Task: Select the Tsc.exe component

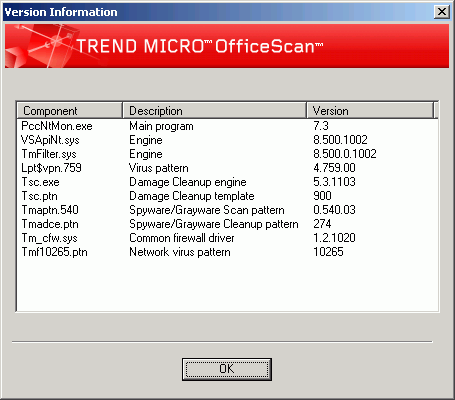Action: 40,182
